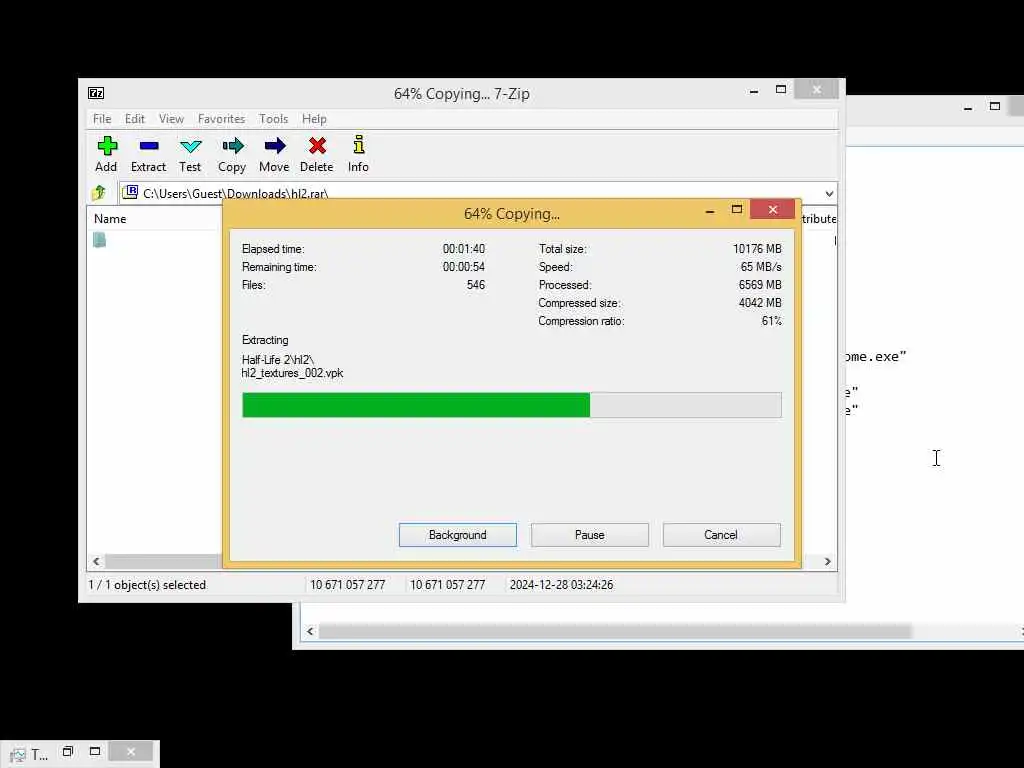Click the hl2_textures_002.vpk filename text
Image resolution: width=1024 pixels, height=768 pixels.
pyautogui.click(x=292, y=374)
